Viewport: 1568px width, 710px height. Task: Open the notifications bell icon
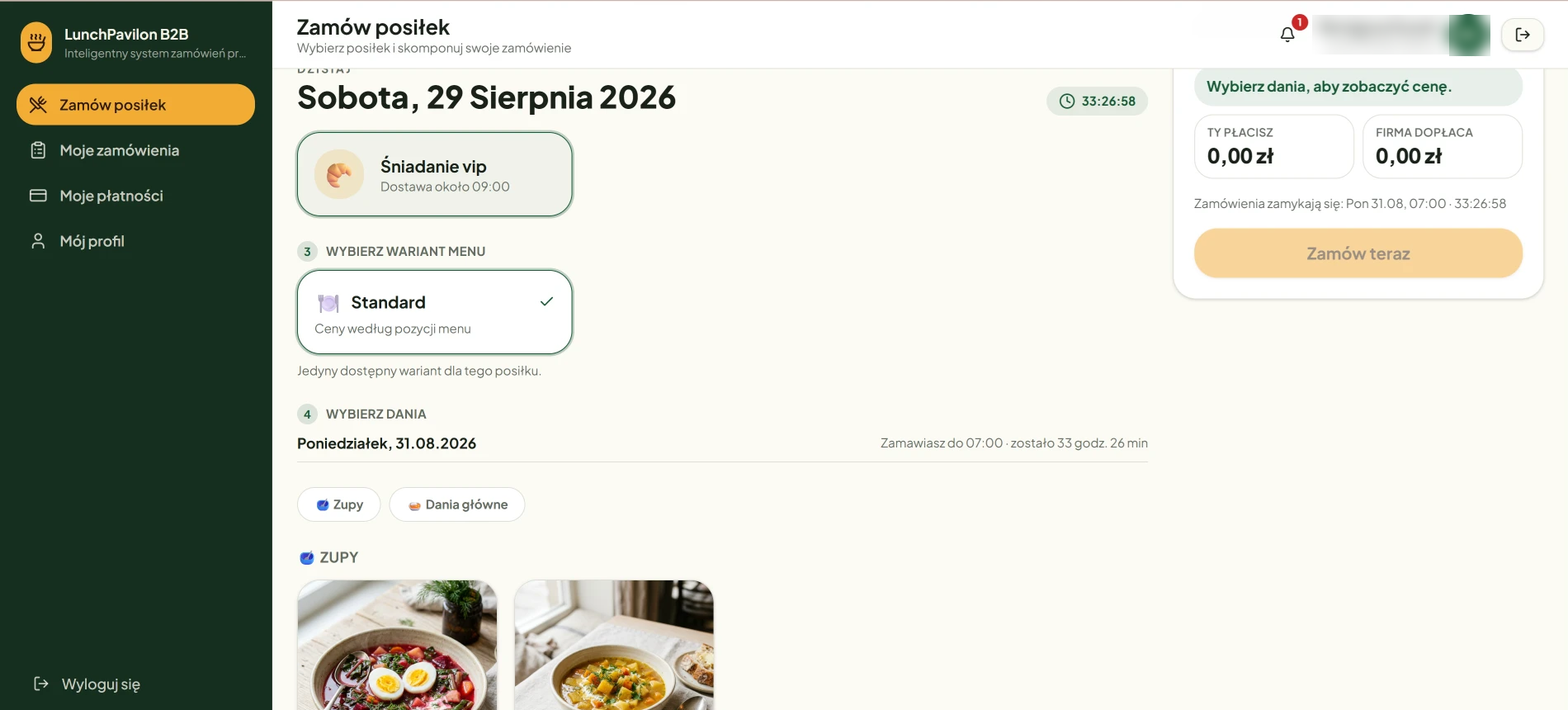[1287, 35]
